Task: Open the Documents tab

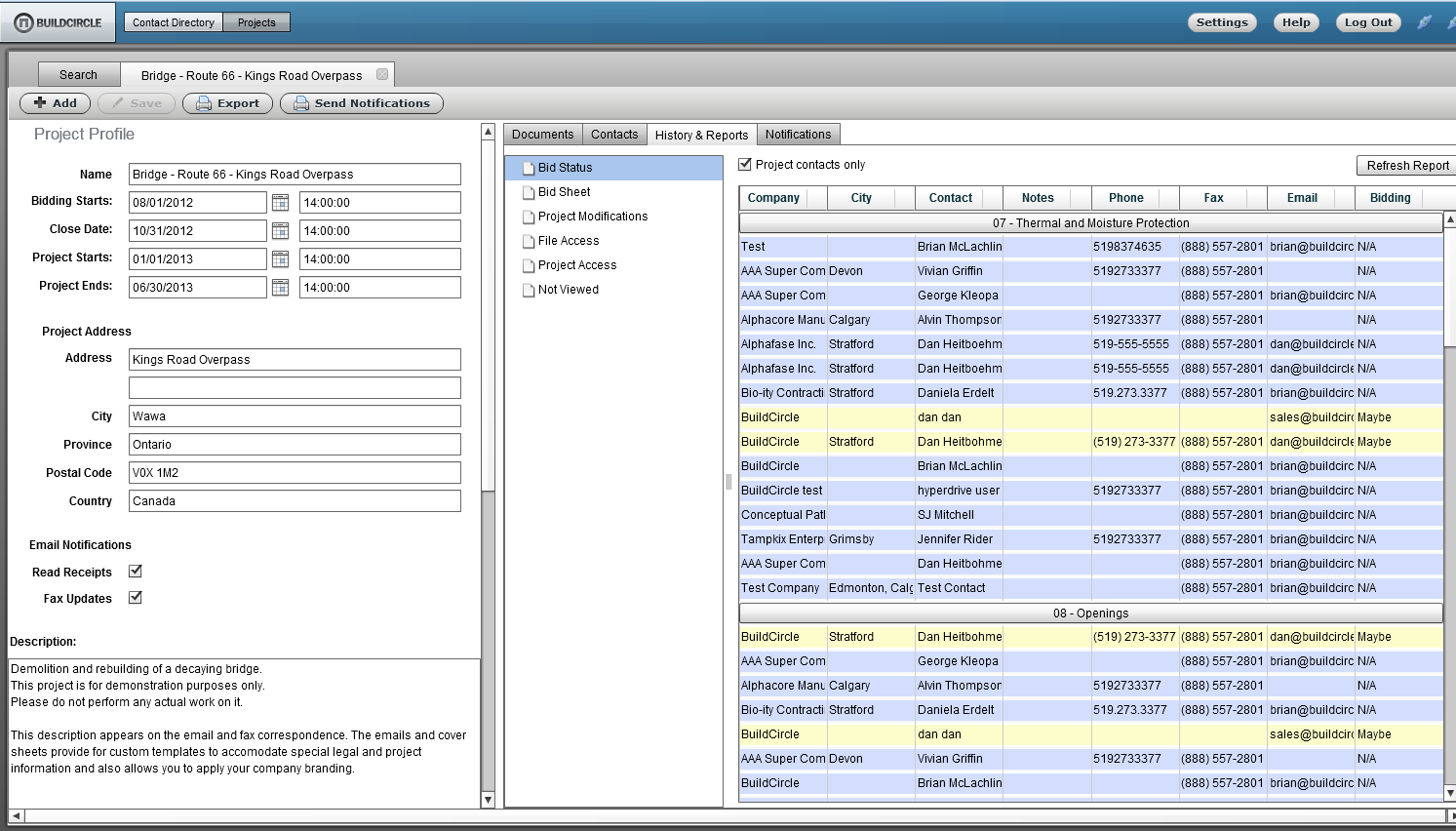Action: click(x=543, y=135)
